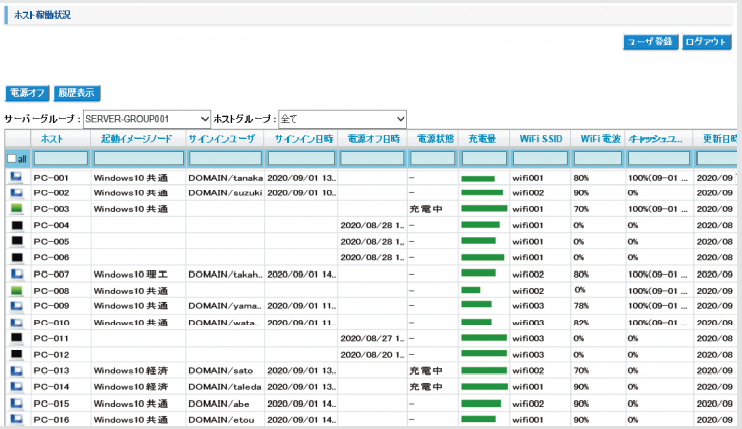Click the PC-015 host status icon
742x429 pixels.
click(x=17, y=403)
